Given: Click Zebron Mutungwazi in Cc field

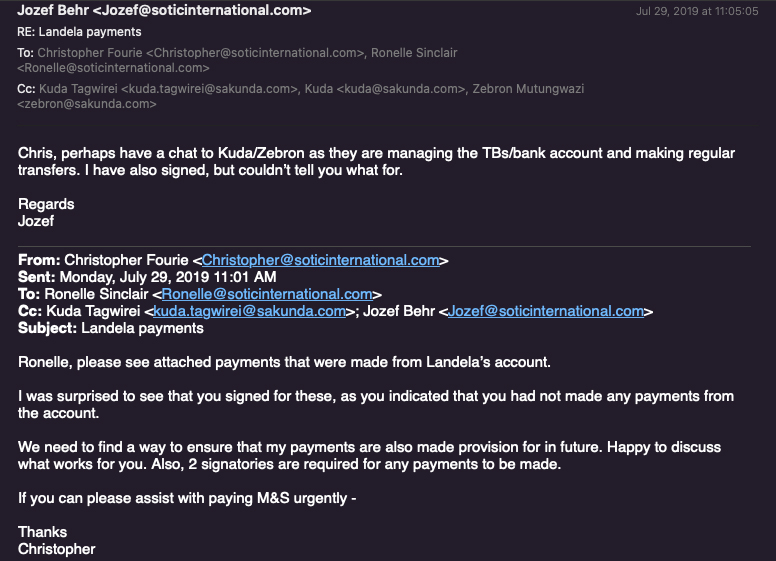Looking at the screenshot, I should point(528,89).
